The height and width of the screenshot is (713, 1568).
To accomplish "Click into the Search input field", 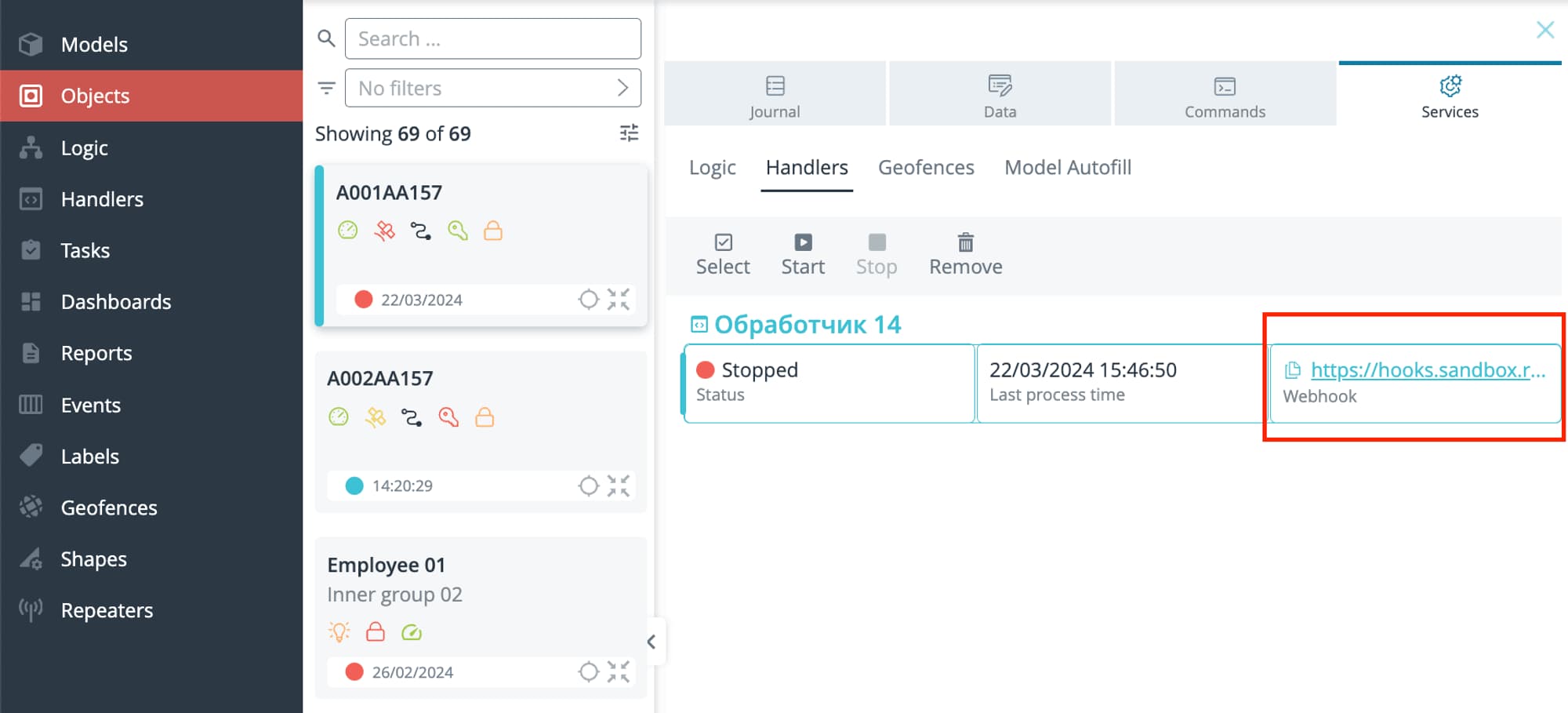I will click(493, 38).
